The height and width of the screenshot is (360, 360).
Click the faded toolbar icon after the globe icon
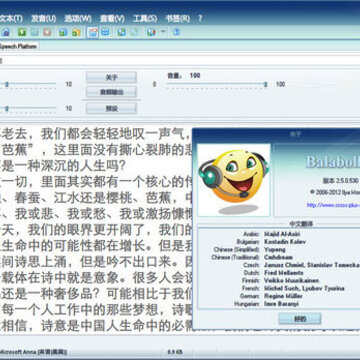point(134,32)
